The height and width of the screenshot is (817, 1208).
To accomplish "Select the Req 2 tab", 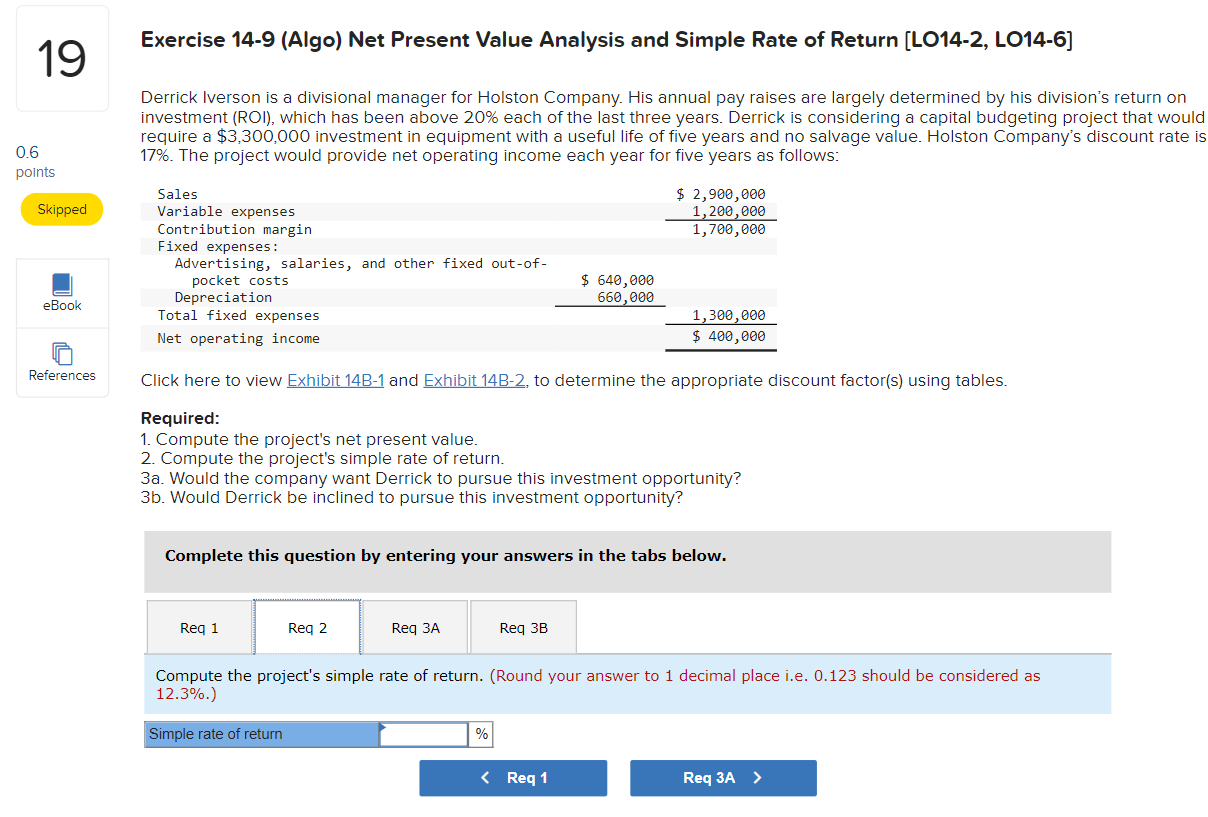I will pos(307,628).
